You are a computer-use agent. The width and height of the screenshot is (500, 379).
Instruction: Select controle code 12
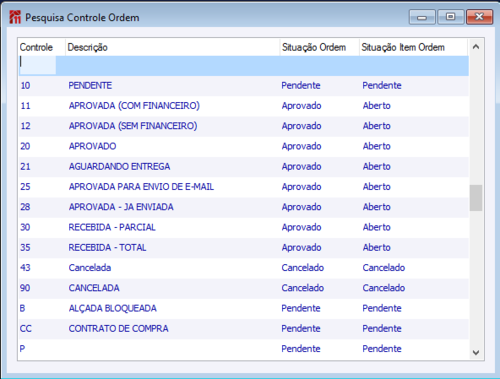[x=25, y=126]
